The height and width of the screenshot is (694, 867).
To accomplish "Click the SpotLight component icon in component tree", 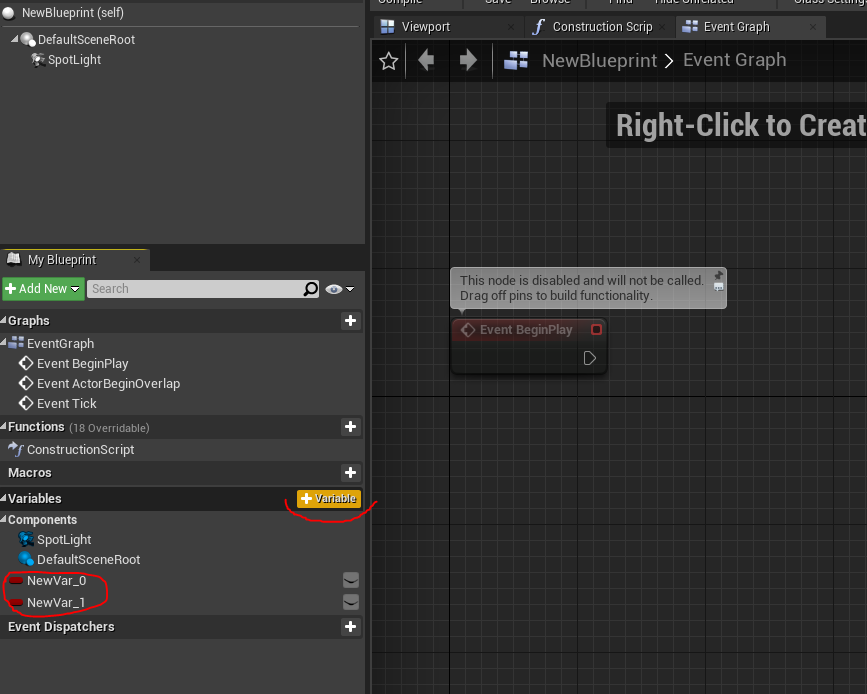I will click(x=38, y=60).
